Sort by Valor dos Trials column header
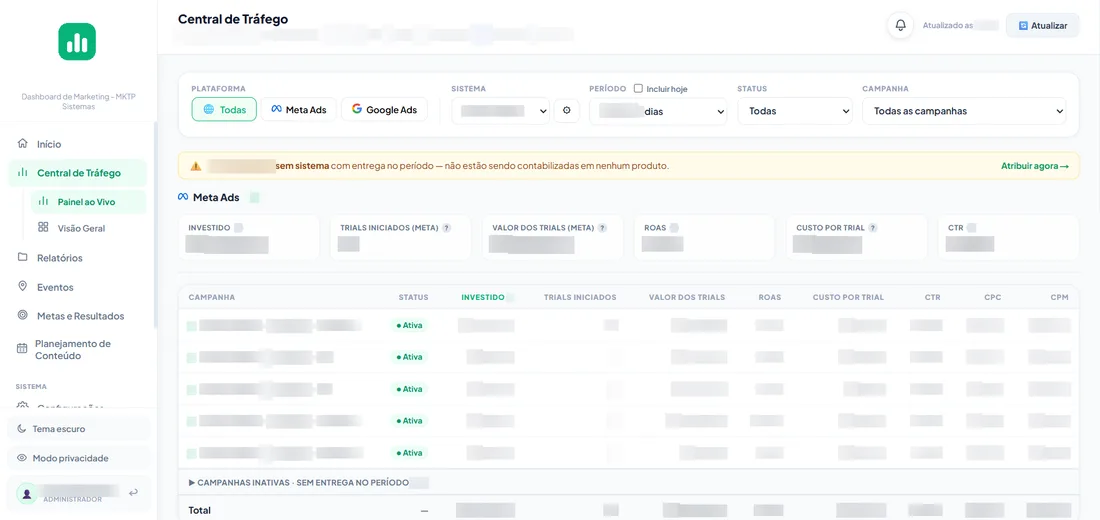 [x=687, y=298]
